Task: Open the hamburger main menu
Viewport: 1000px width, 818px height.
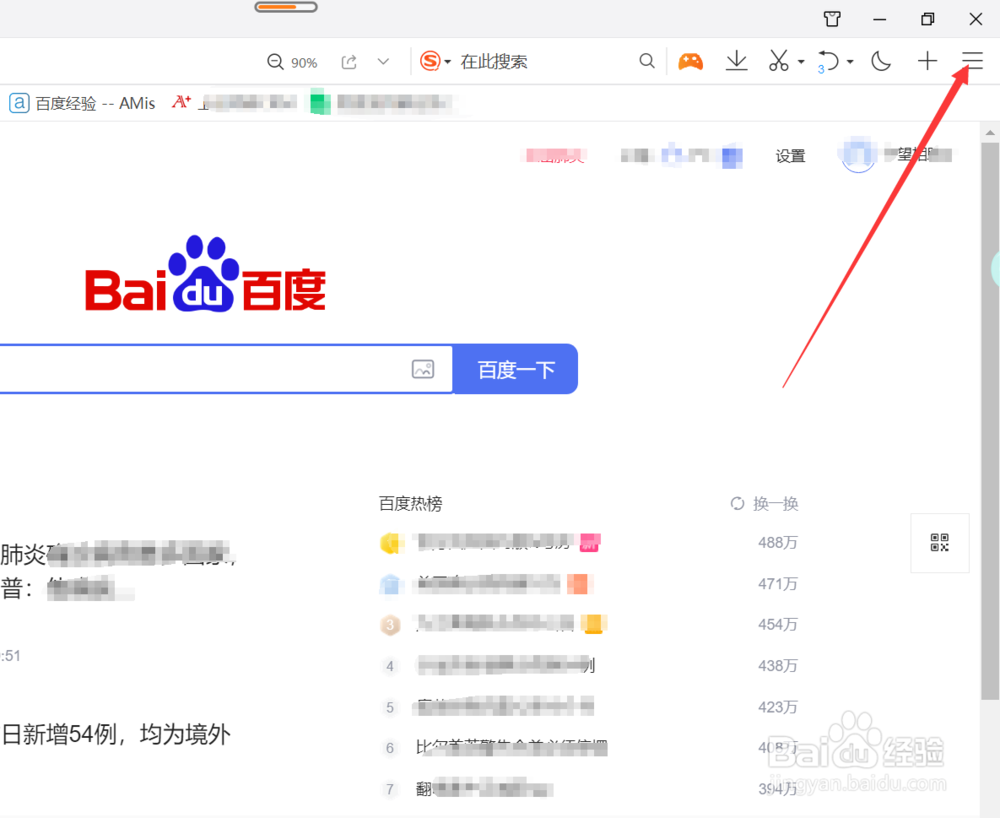Action: 973,61
